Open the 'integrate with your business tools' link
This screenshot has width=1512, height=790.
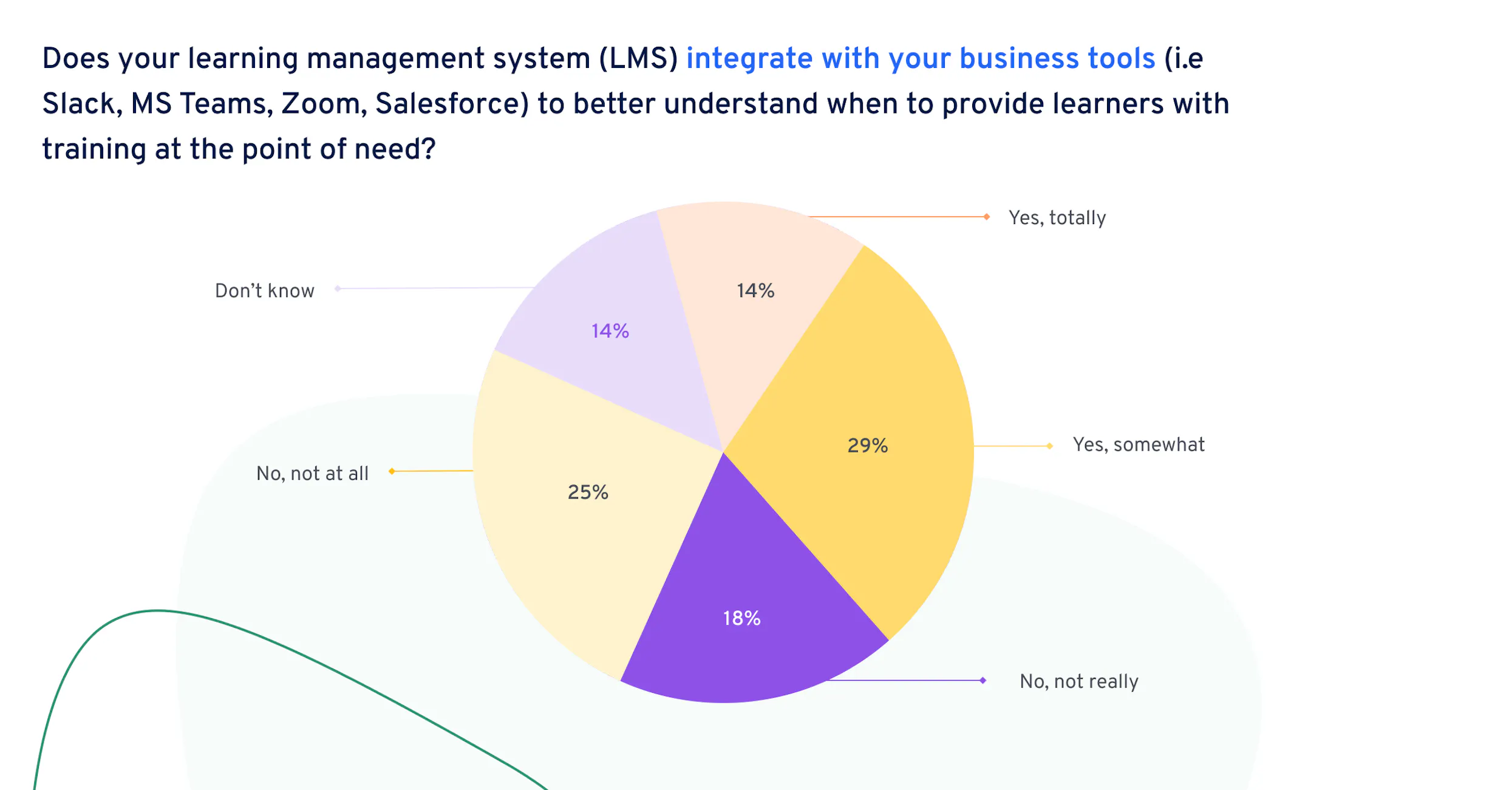921,58
